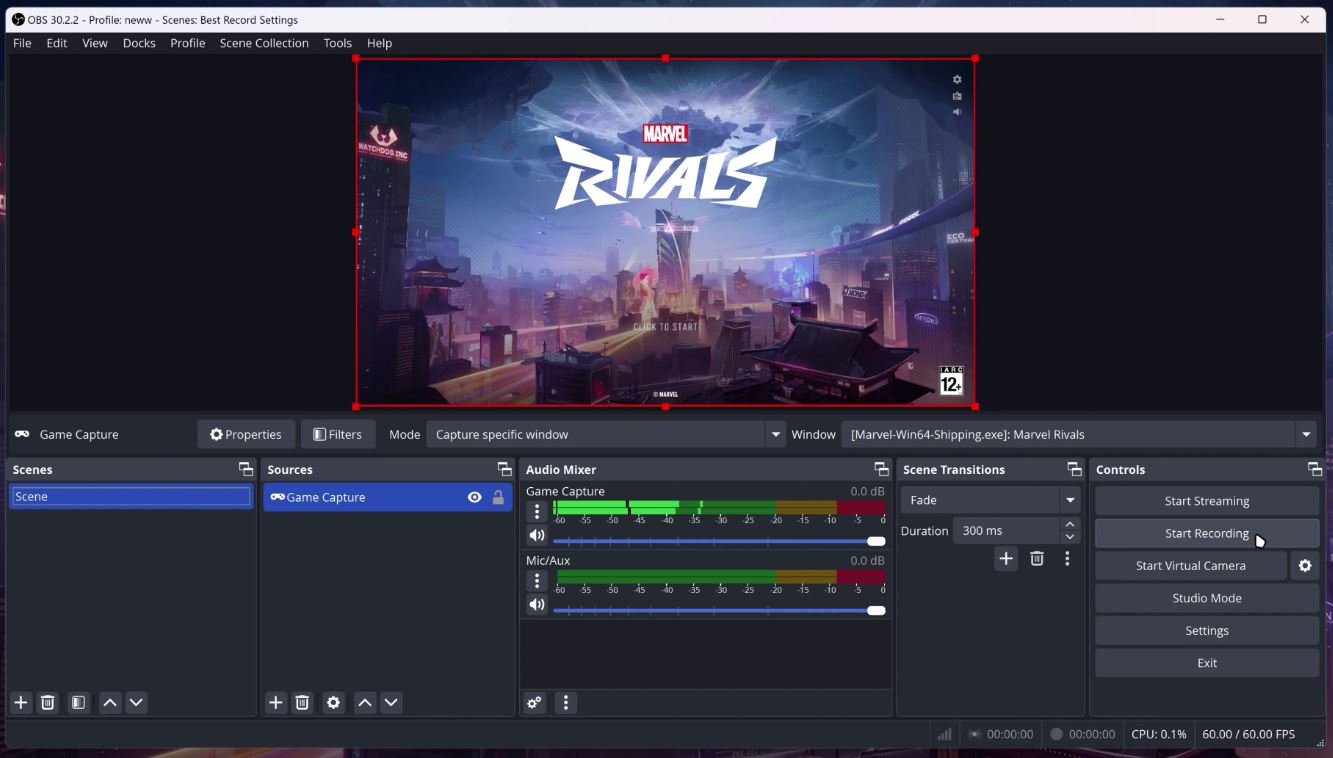Viewport: 1333px width, 758px height.
Task: Open advanced audio properties gear icon
Action: click(535, 703)
